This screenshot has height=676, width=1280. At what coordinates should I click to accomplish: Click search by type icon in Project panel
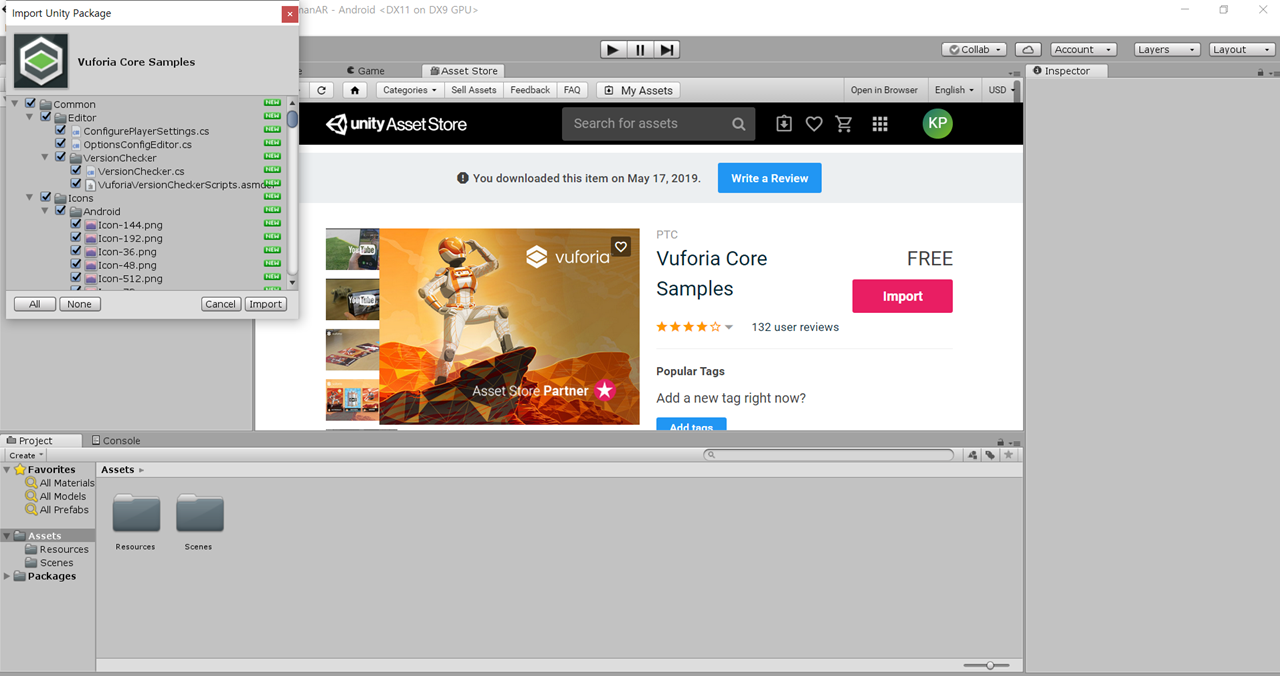[972, 455]
